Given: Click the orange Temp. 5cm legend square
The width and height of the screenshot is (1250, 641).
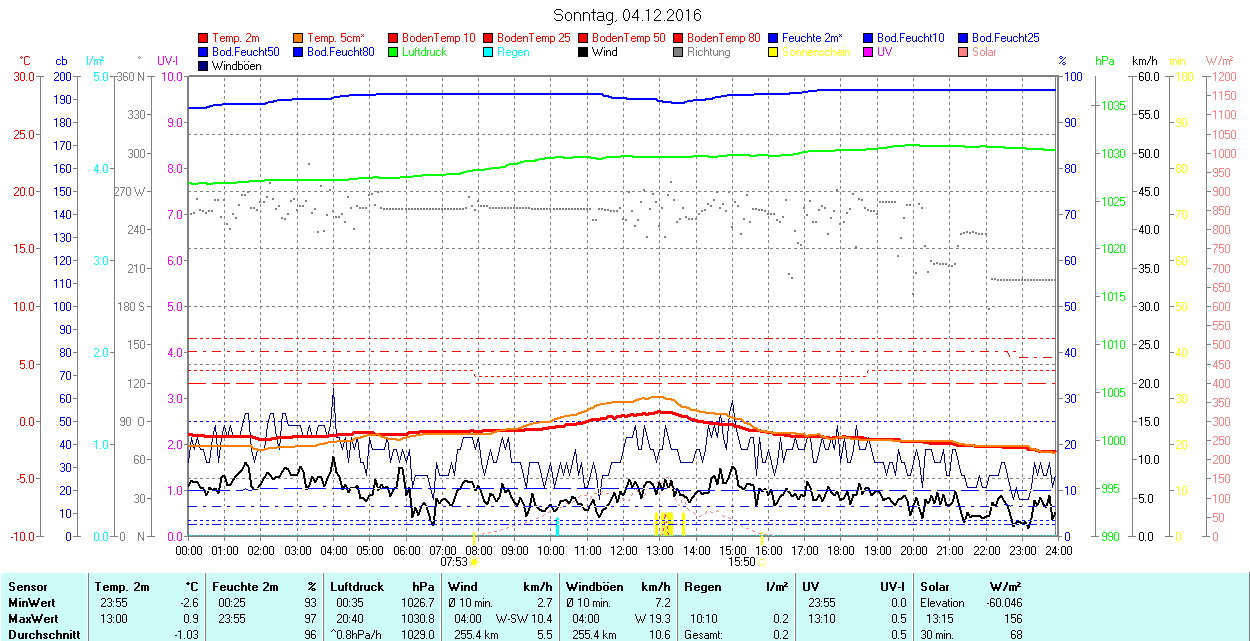Looking at the screenshot, I should point(299,38).
